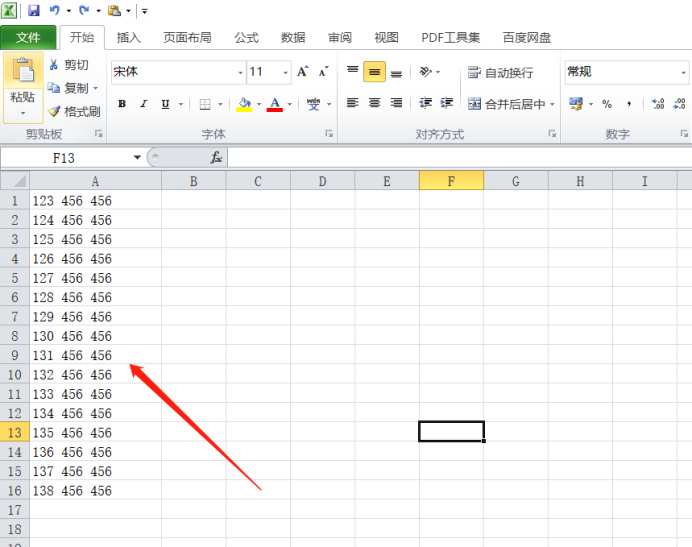The image size is (692, 547).
Task: Open the 百度网盘 tab
Action: (x=527, y=38)
